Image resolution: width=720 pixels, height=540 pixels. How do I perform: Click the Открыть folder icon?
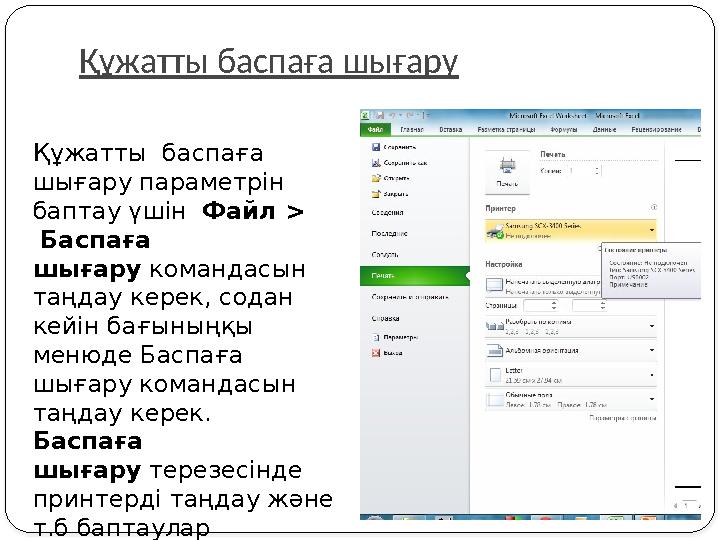pyautogui.click(x=376, y=178)
